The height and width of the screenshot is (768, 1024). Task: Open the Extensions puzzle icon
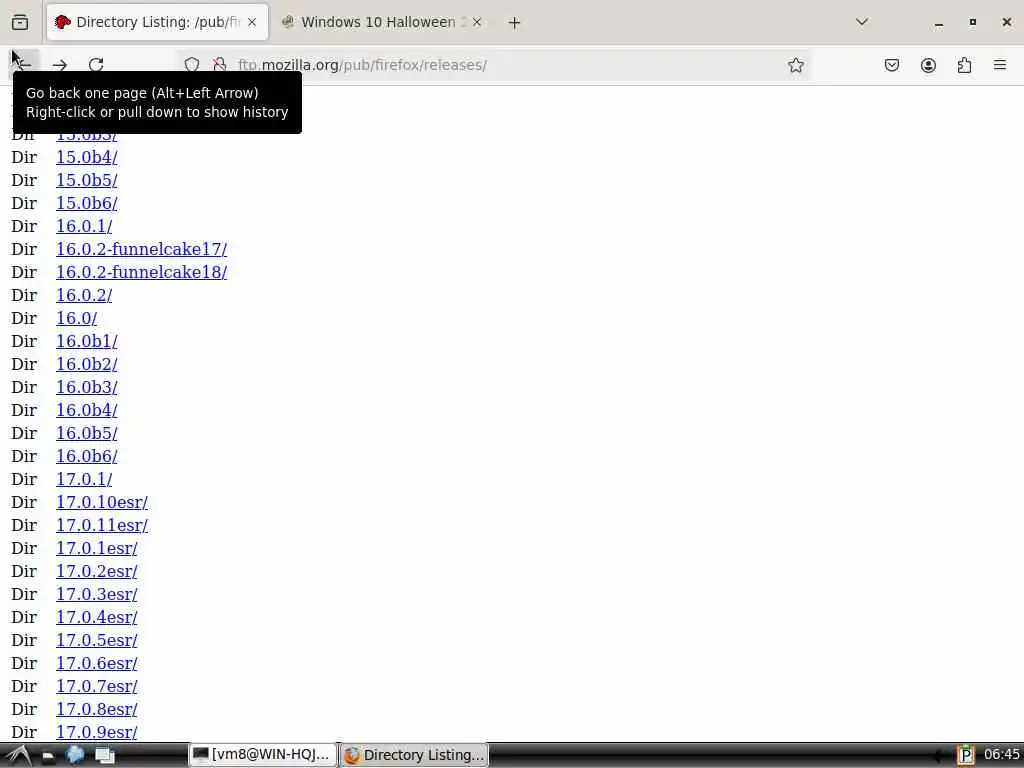click(x=964, y=65)
